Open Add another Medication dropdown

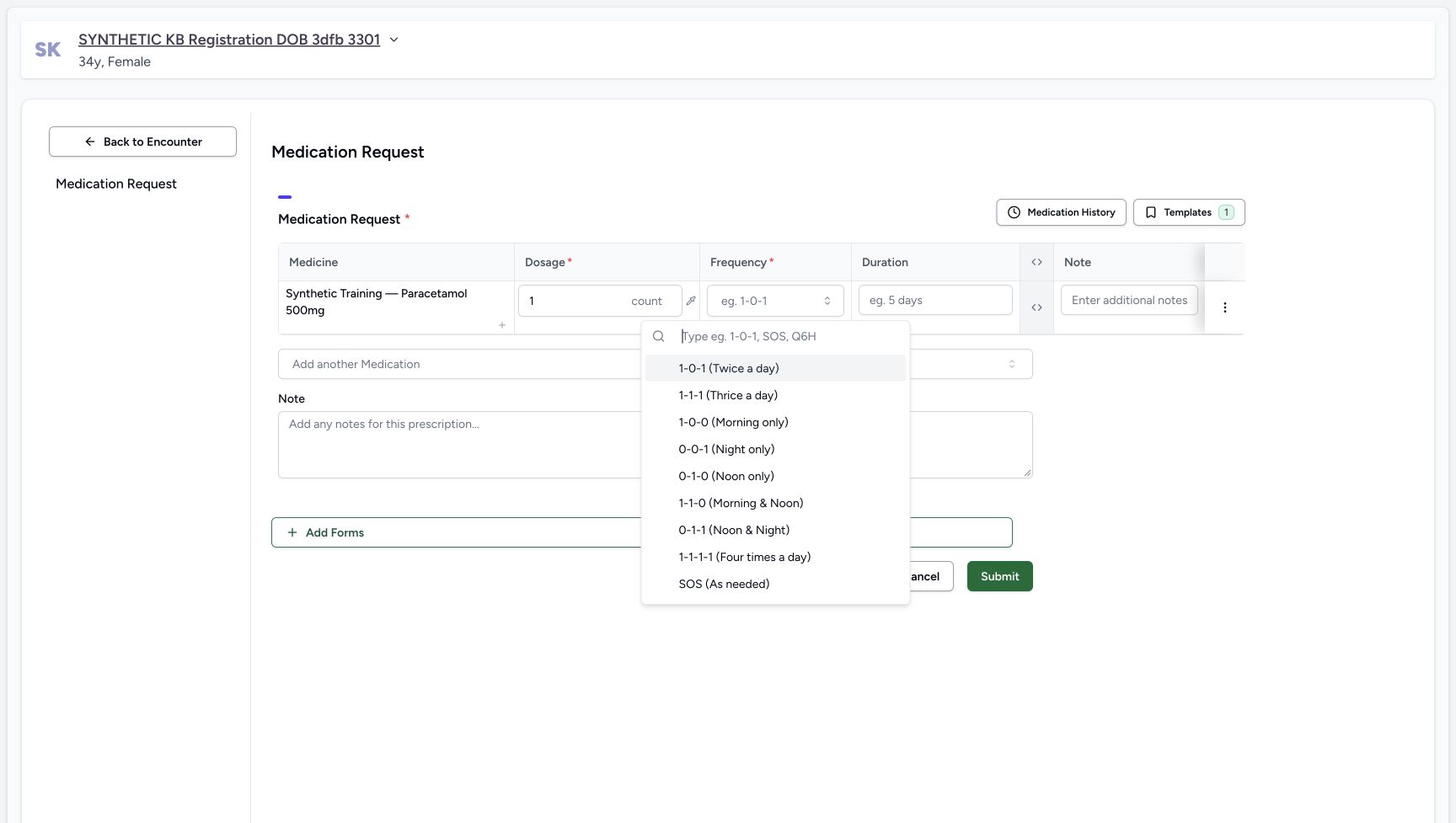click(x=655, y=364)
